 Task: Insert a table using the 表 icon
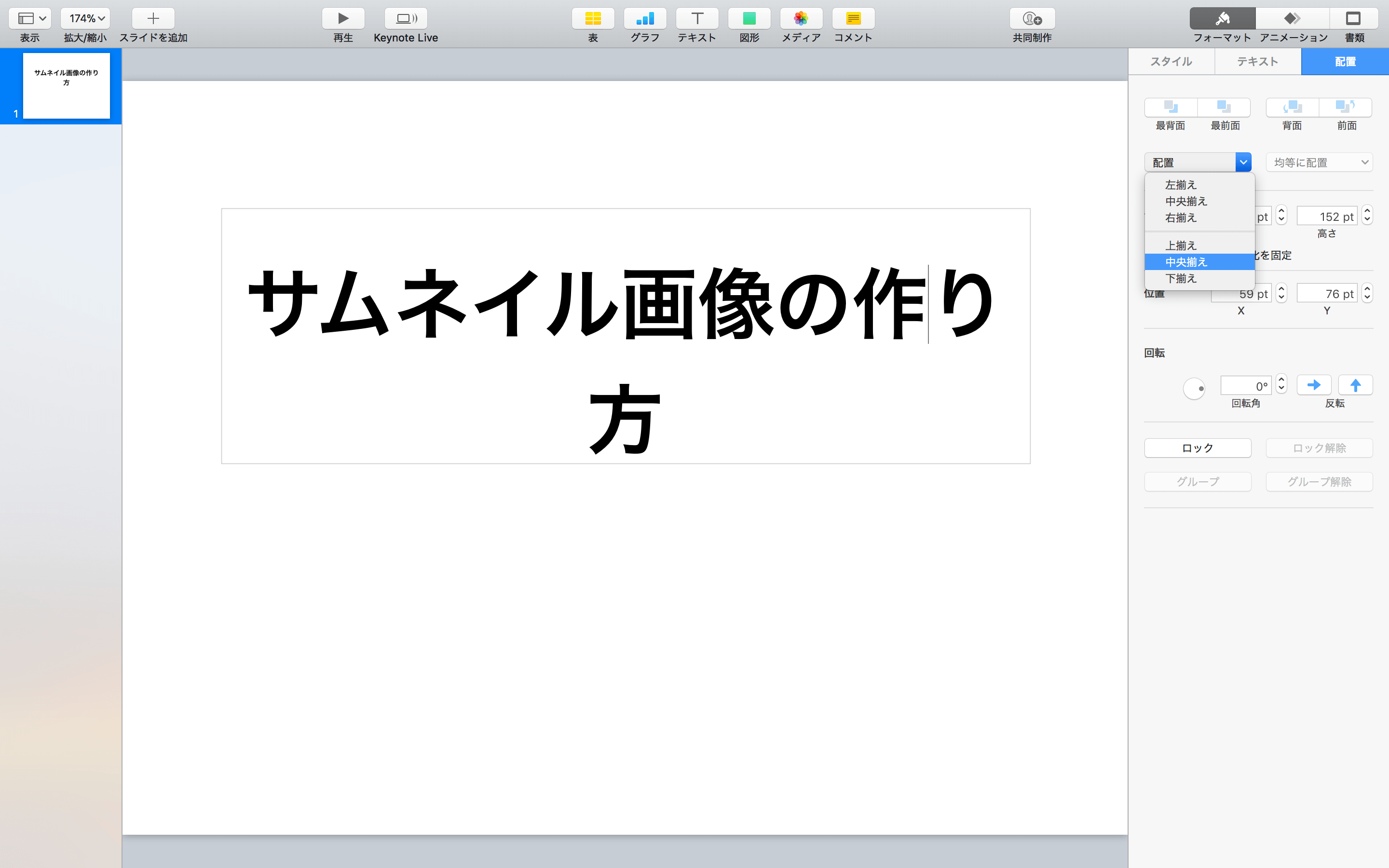point(593,18)
